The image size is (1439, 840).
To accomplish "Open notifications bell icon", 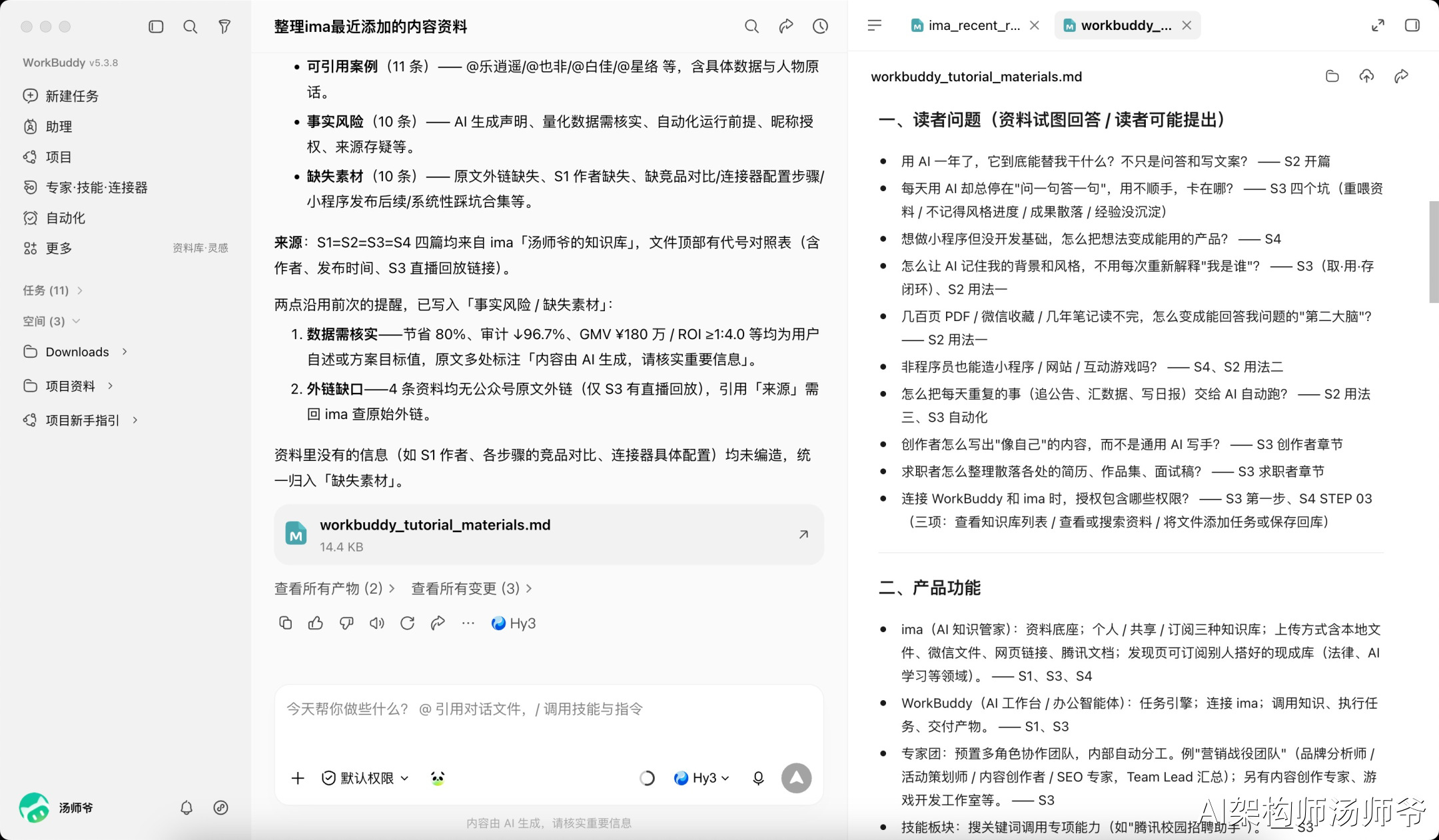I will (x=187, y=807).
